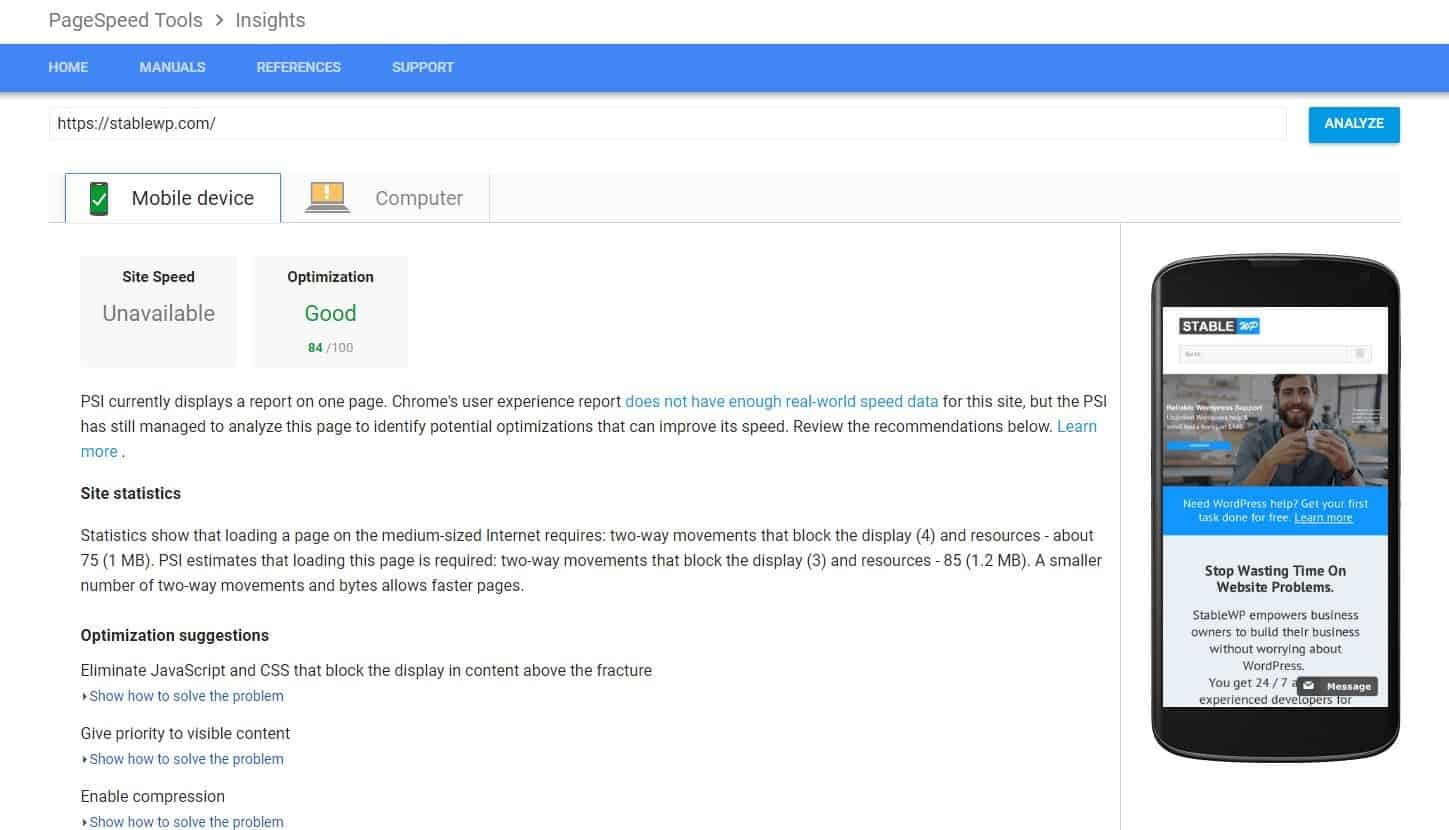Viewport: 1449px width, 830px height.
Task: Open the MANUALS menu item
Action: pyautogui.click(x=172, y=67)
